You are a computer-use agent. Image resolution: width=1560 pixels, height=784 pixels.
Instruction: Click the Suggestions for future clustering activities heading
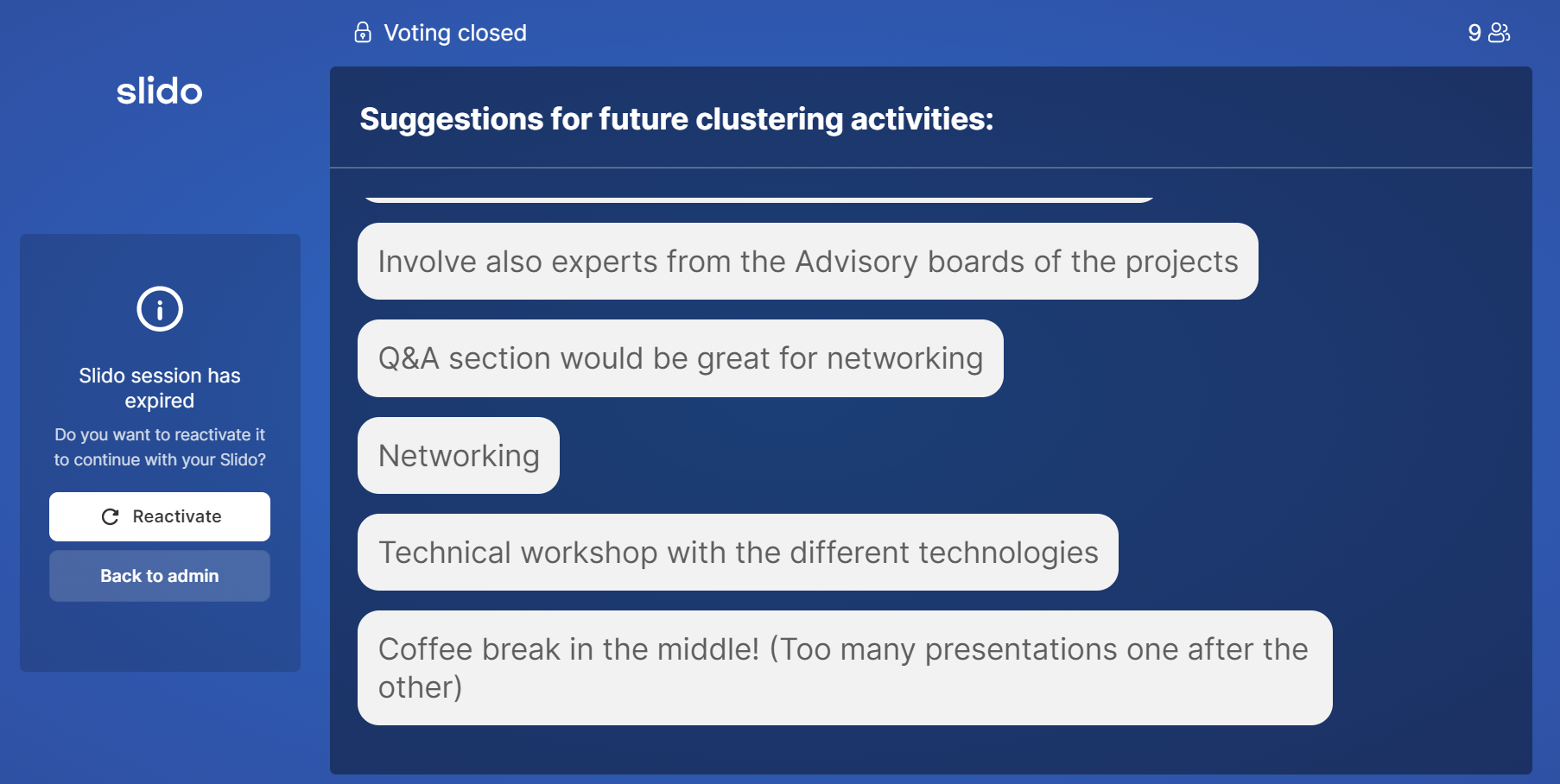(x=676, y=119)
